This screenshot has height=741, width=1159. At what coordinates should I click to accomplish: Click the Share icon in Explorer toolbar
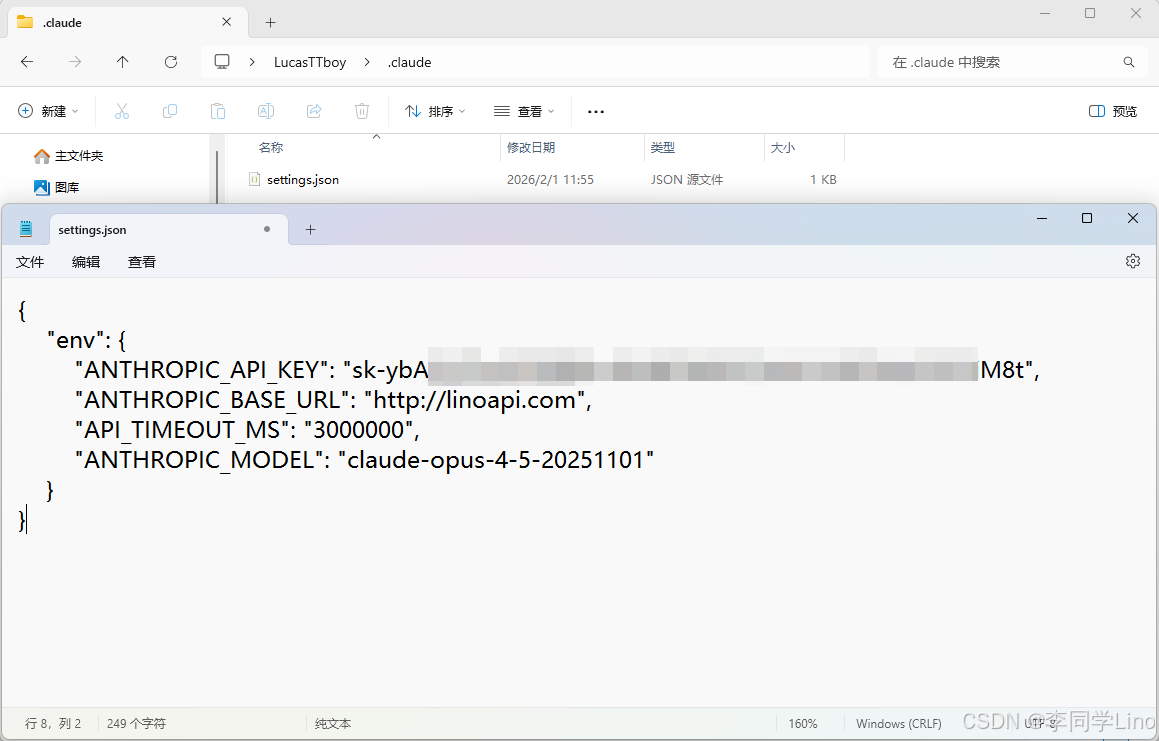pos(314,111)
